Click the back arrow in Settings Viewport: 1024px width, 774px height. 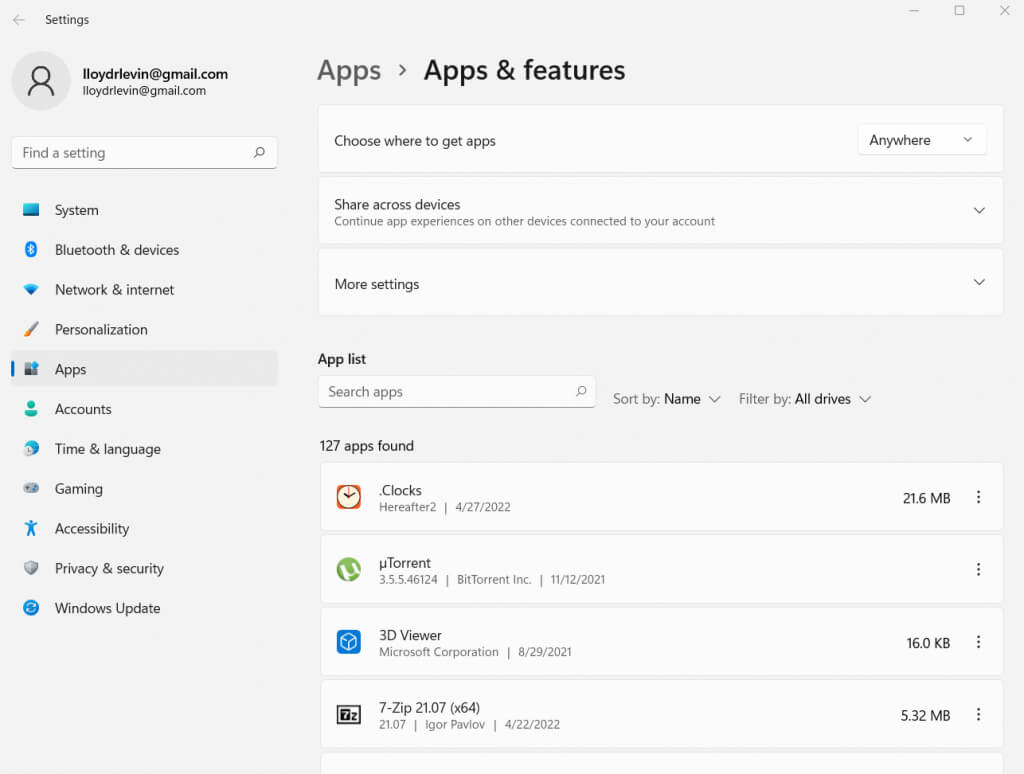(x=18, y=20)
